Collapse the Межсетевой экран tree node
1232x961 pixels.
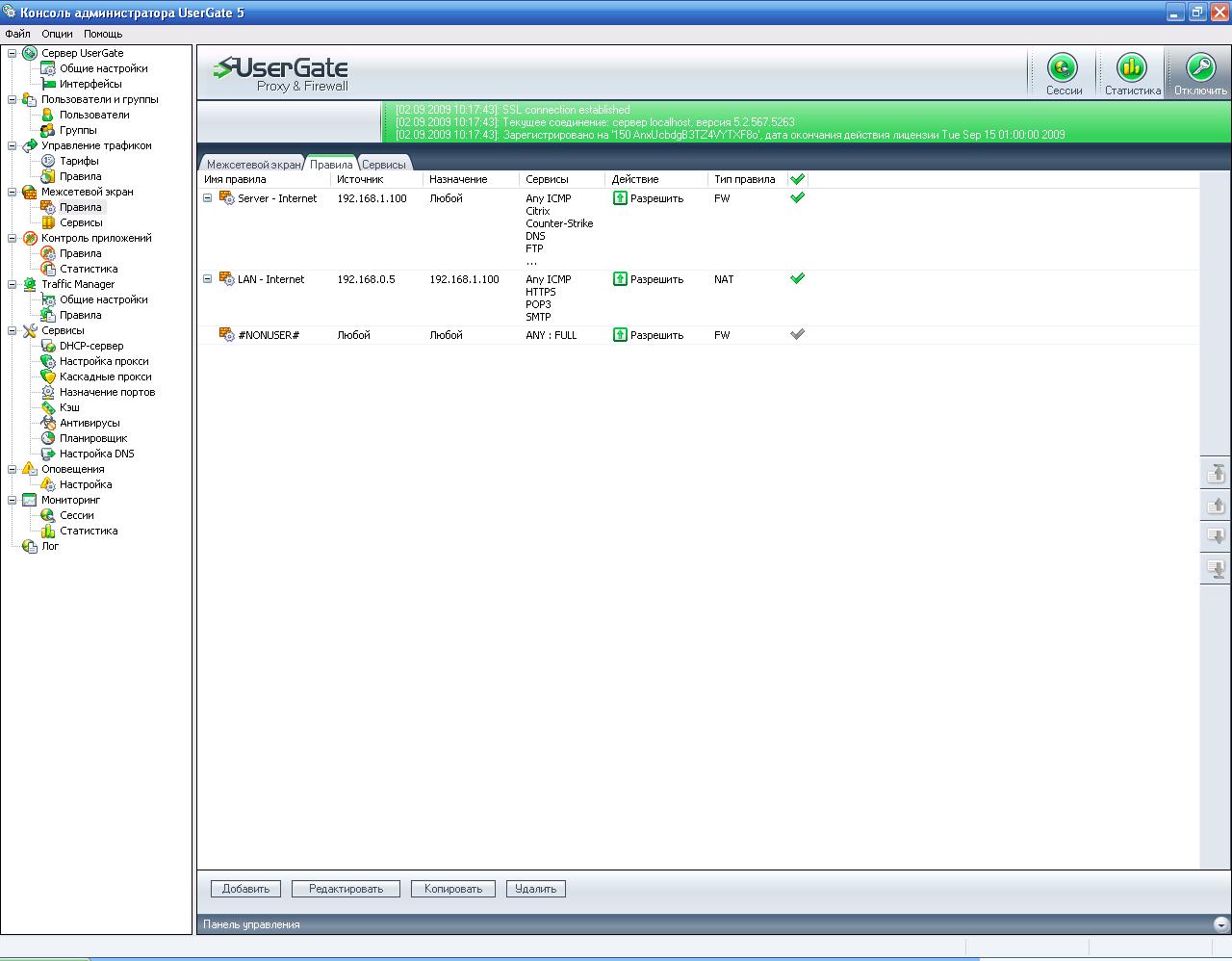13,192
